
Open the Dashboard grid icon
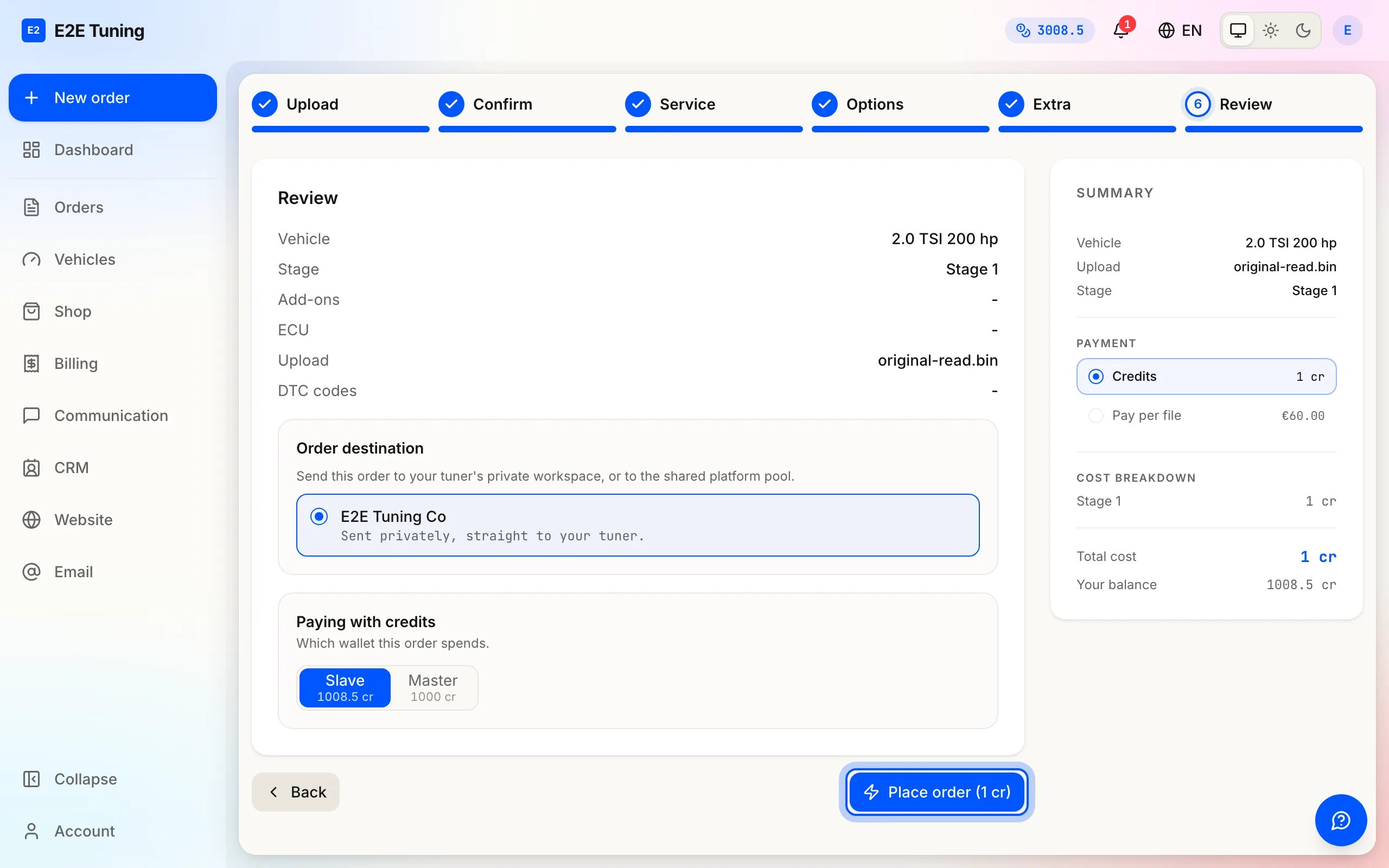31,150
